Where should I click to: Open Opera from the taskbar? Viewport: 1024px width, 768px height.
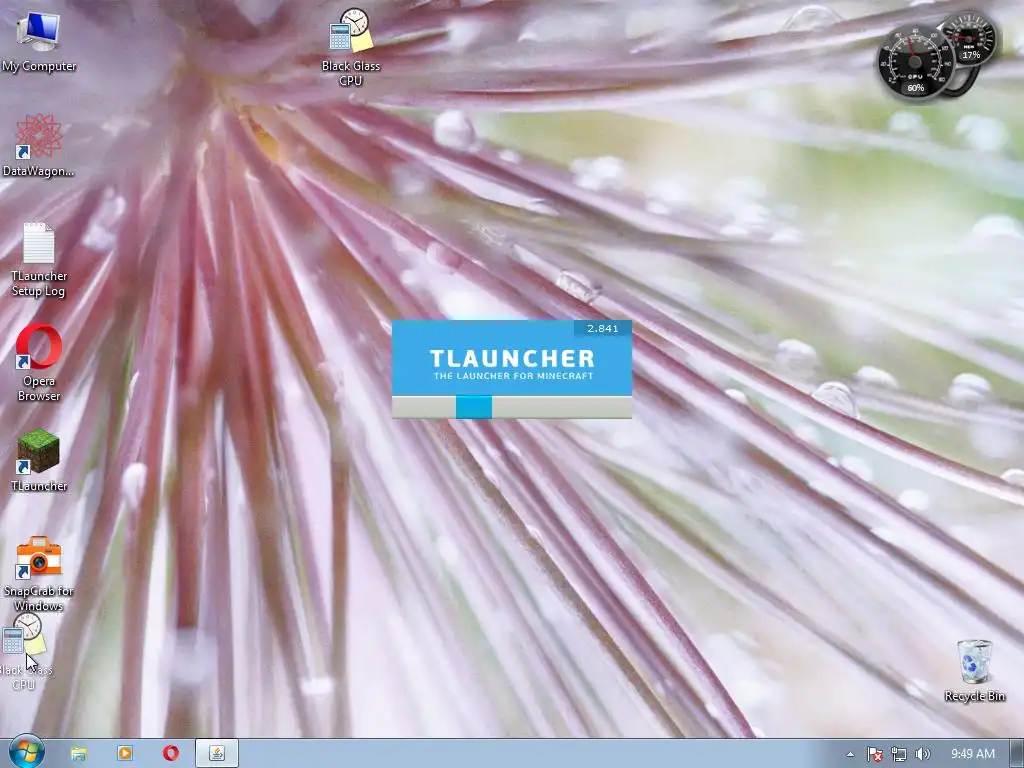click(171, 754)
